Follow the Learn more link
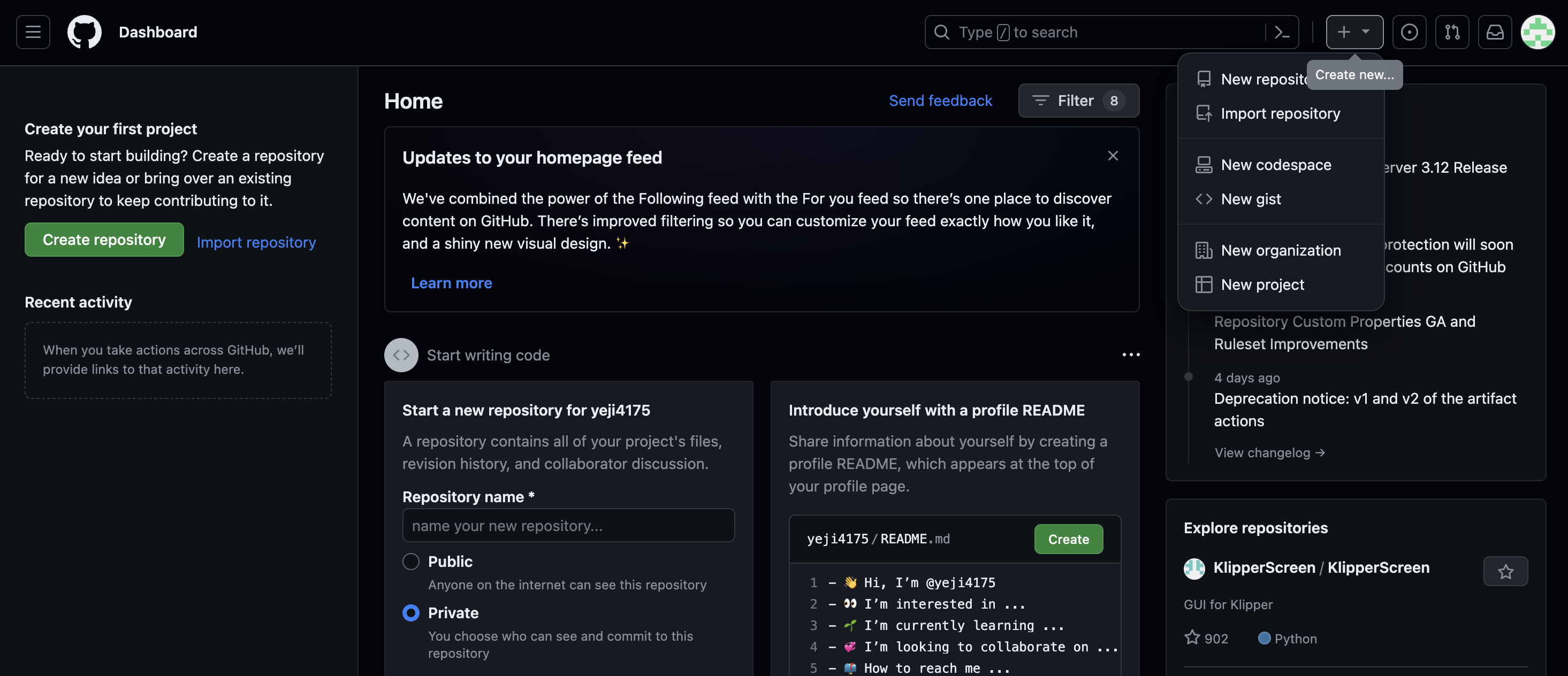Screen dimensions: 1568x676 pos(451,283)
